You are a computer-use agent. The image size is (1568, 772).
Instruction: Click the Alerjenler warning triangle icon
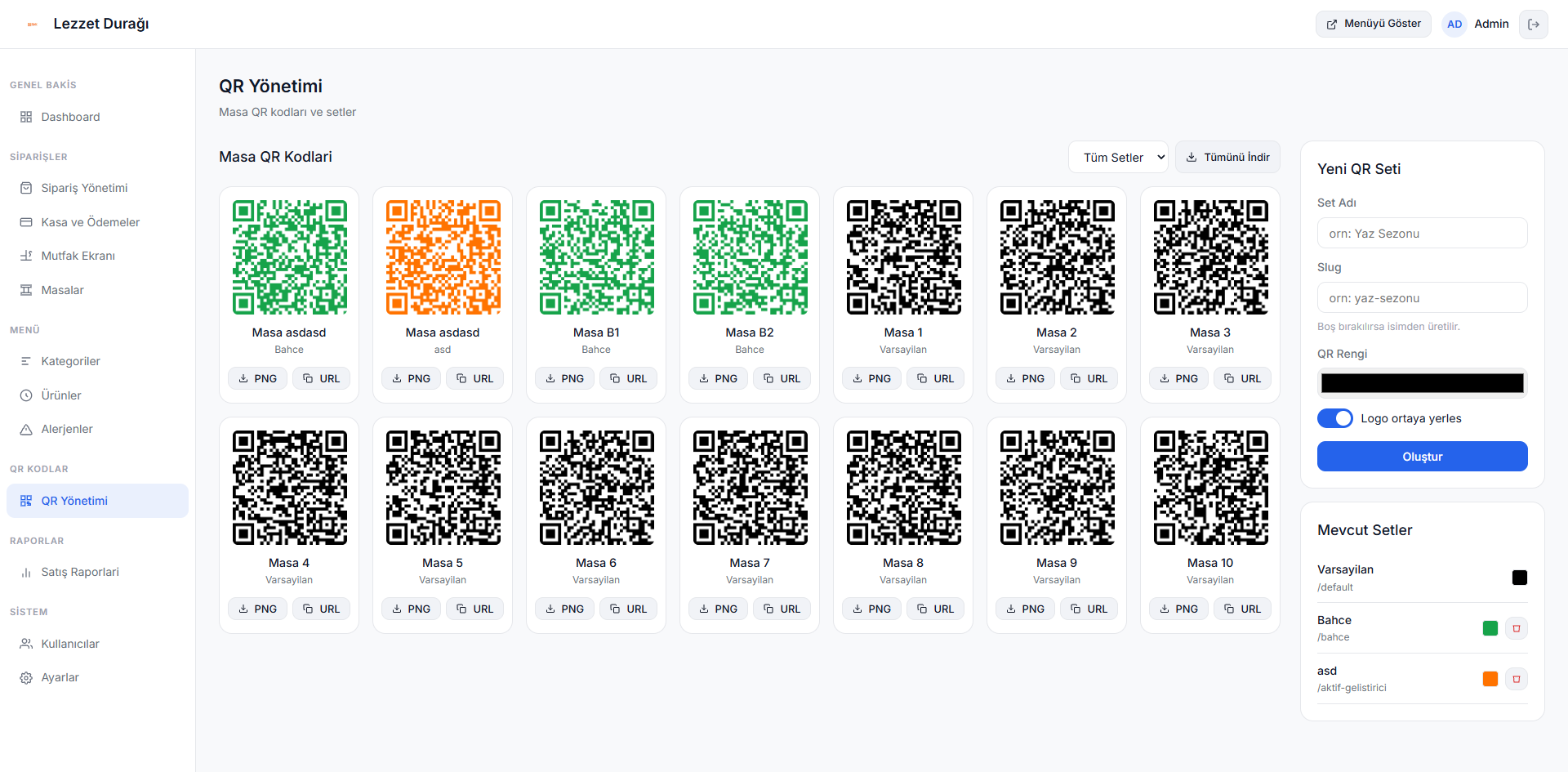click(x=26, y=429)
